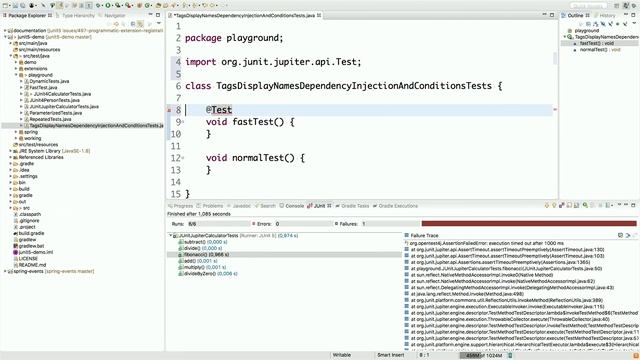Toggle Sort in Outline toolbar

coord(596,24)
